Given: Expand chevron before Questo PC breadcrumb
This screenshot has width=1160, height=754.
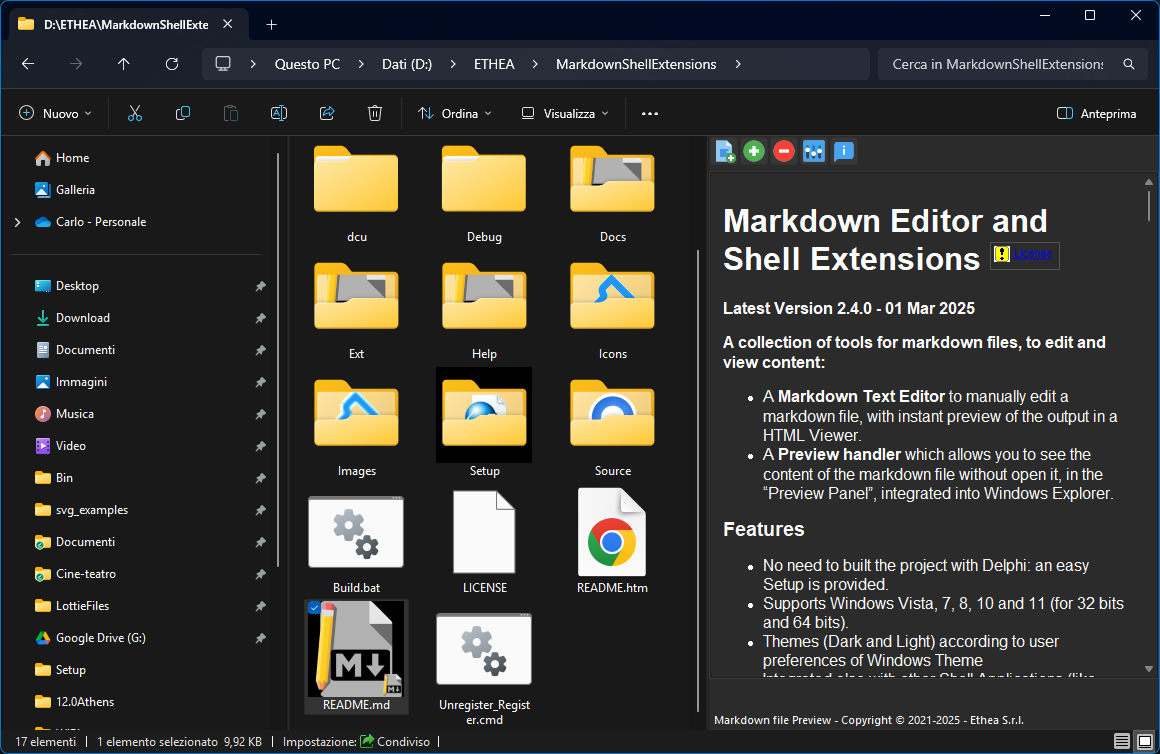Looking at the screenshot, I should pyautogui.click(x=253, y=64).
